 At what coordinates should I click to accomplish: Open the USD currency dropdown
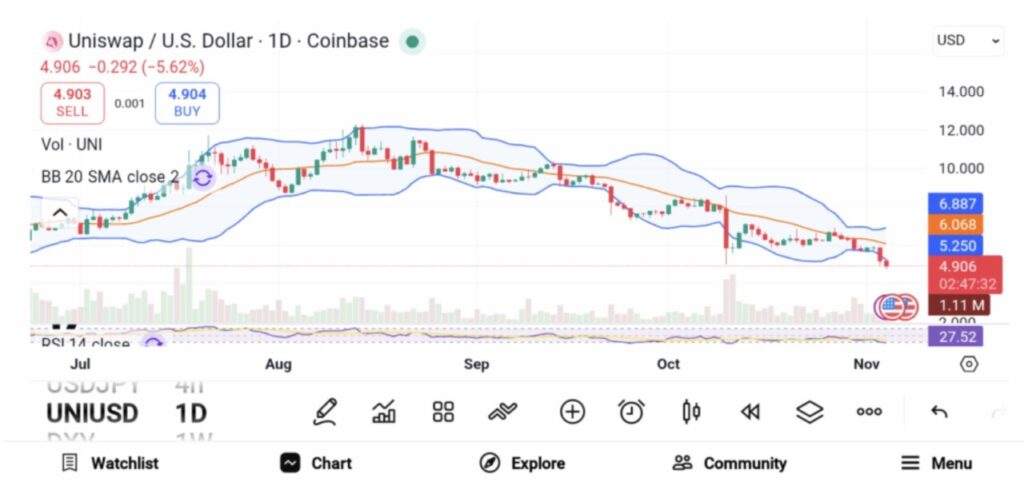click(968, 41)
